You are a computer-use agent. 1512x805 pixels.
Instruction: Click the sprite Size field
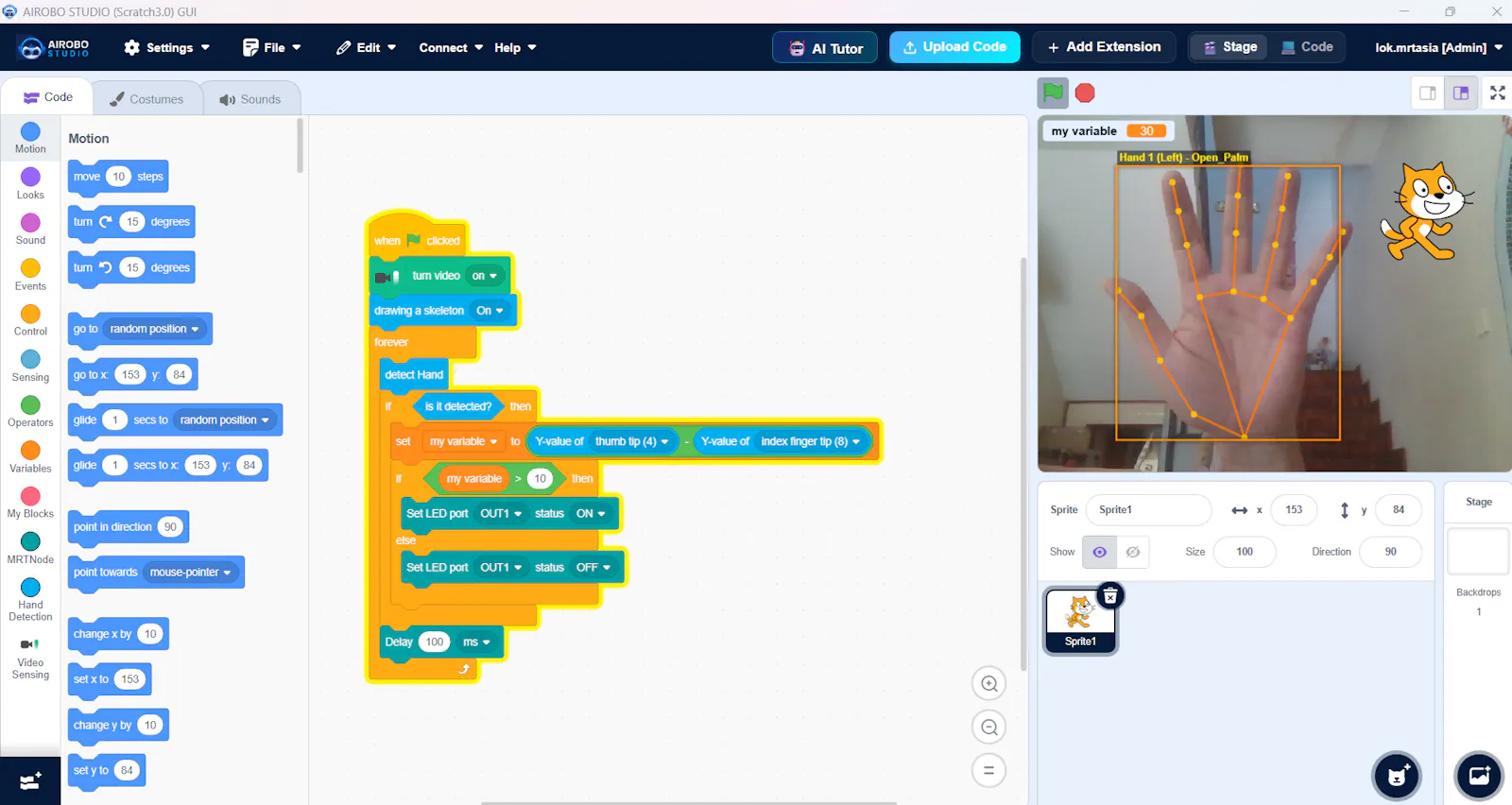pos(1245,552)
